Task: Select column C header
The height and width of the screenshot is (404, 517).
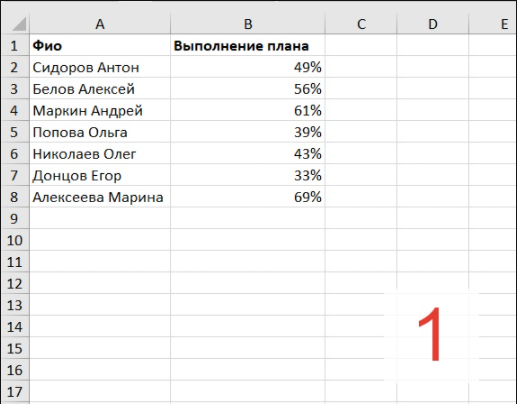Action: click(361, 24)
